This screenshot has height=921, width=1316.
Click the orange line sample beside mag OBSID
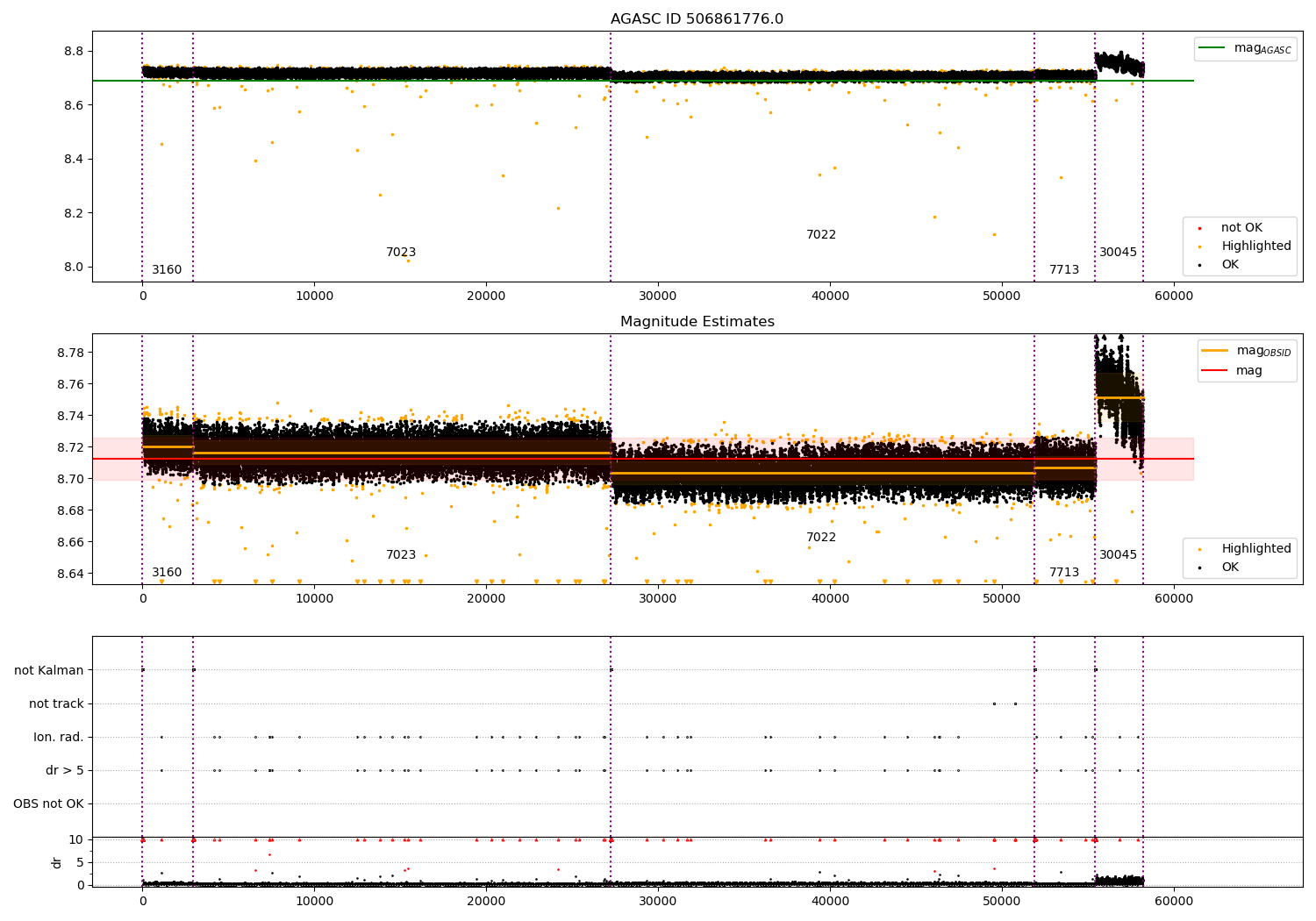(1215, 351)
